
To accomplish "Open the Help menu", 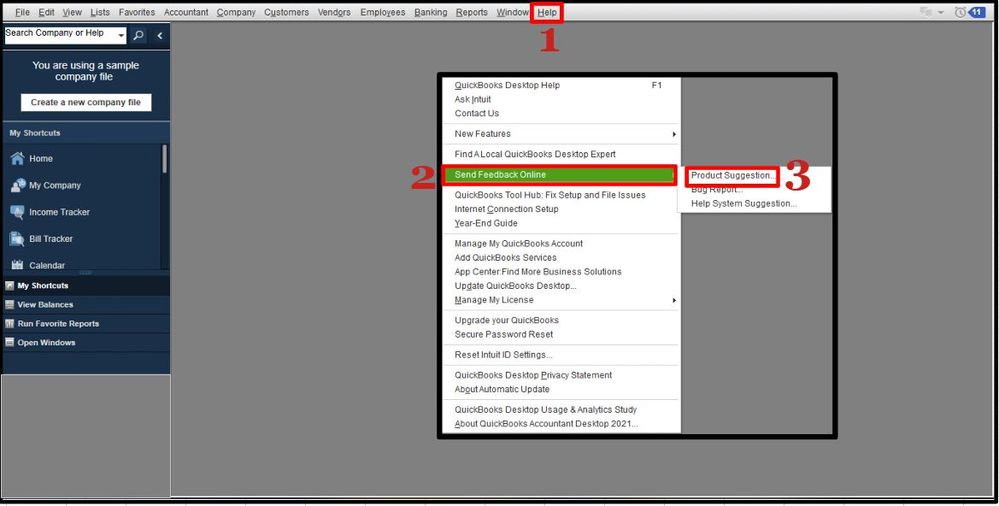I will 547,12.
